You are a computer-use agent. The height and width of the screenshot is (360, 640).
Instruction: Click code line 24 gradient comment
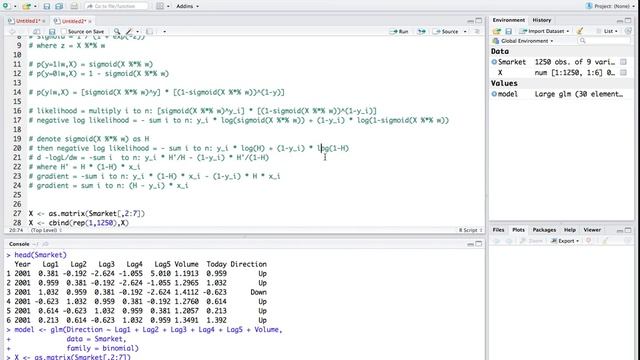coord(109,186)
